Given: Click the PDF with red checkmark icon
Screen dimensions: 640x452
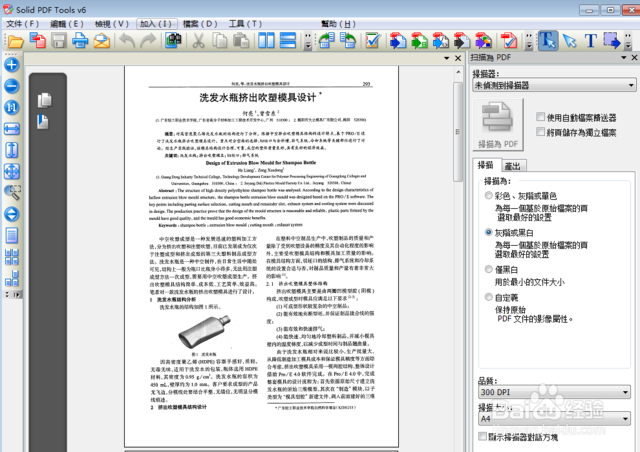Looking at the screenshot, I should [509, 41].
